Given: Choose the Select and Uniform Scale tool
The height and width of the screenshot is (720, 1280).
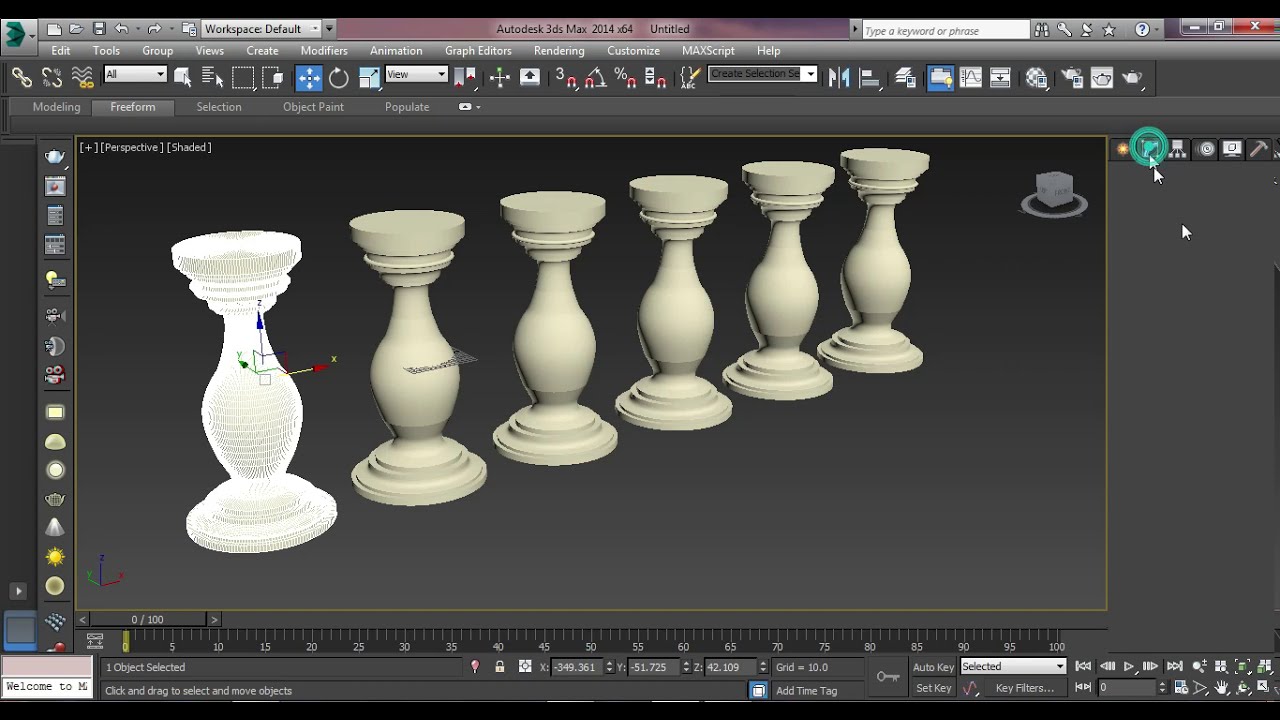Looking at the screenshot, I should click(369, 78).
